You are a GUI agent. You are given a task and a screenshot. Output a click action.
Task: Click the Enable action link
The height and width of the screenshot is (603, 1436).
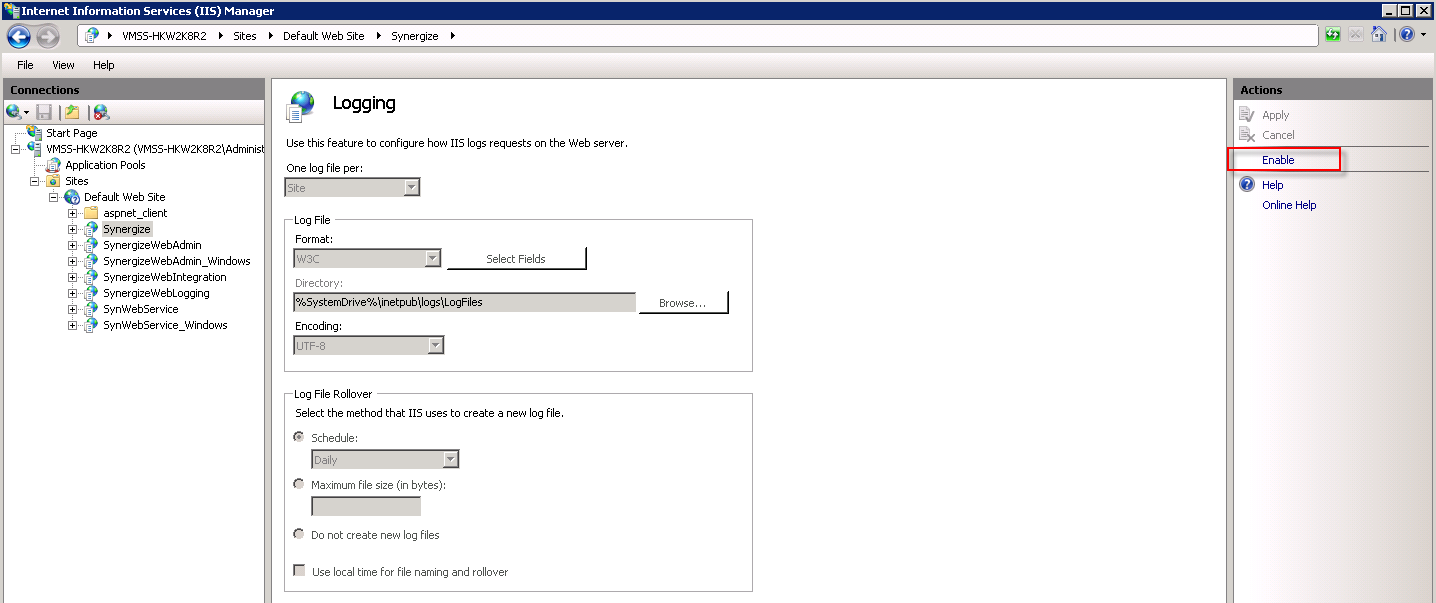pos(1278,160)
